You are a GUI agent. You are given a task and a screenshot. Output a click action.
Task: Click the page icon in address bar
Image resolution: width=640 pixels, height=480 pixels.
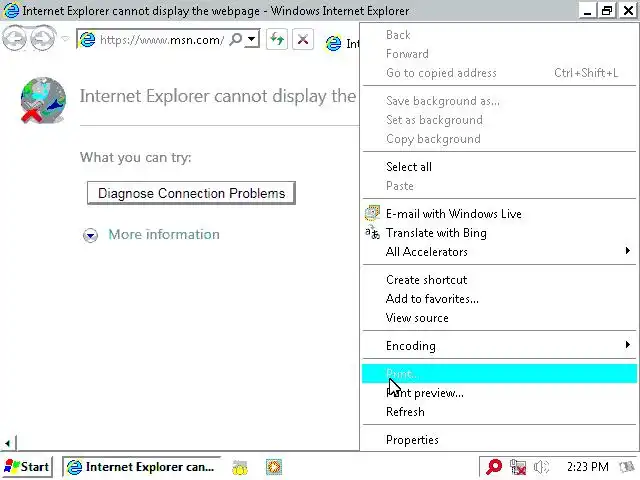87,40
